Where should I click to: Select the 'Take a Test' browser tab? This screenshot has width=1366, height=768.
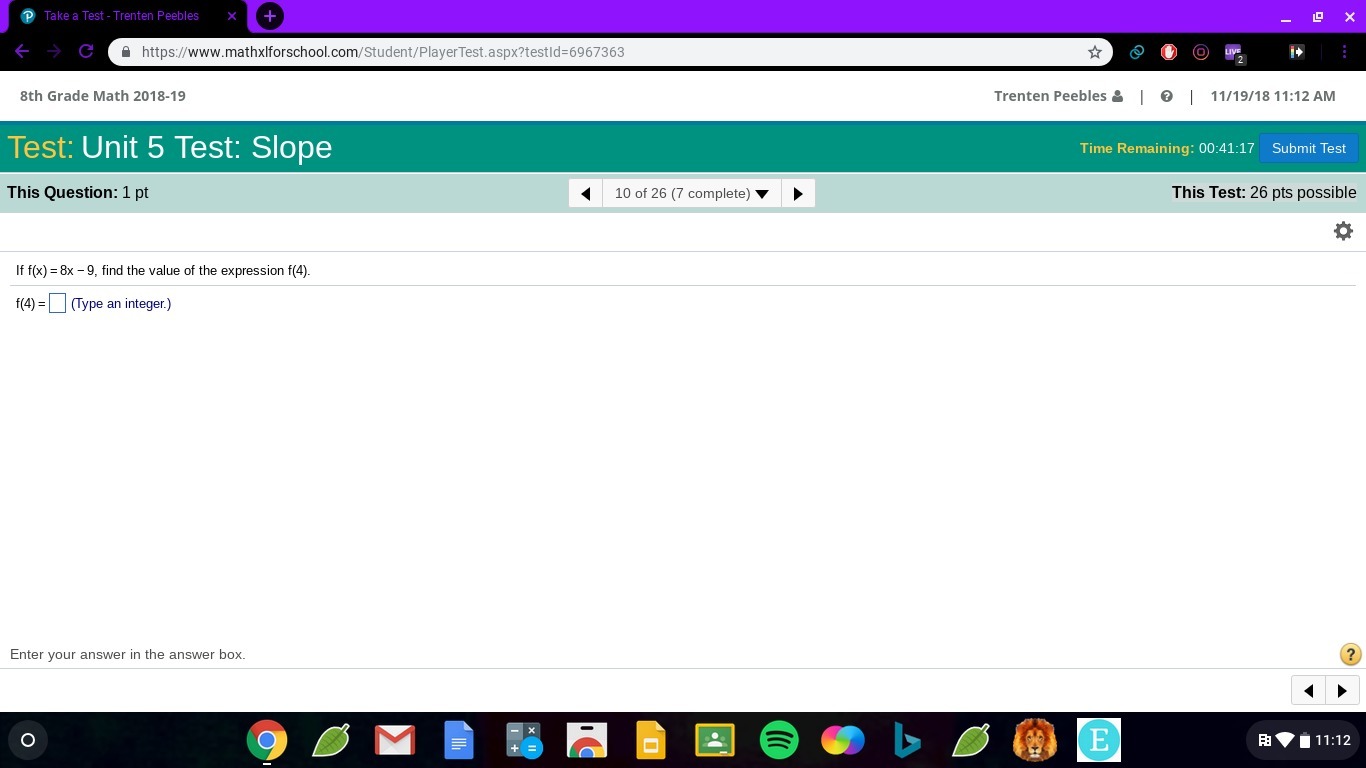point(125,16)
